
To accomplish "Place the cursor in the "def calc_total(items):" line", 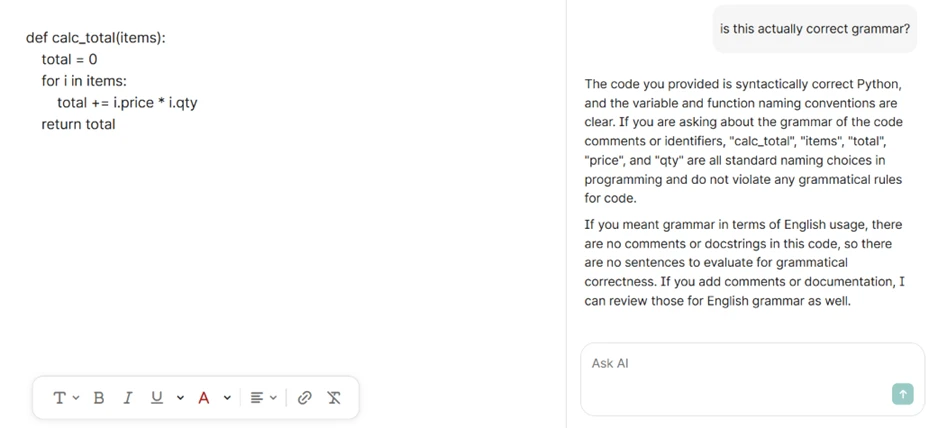I will click(96, 38).
